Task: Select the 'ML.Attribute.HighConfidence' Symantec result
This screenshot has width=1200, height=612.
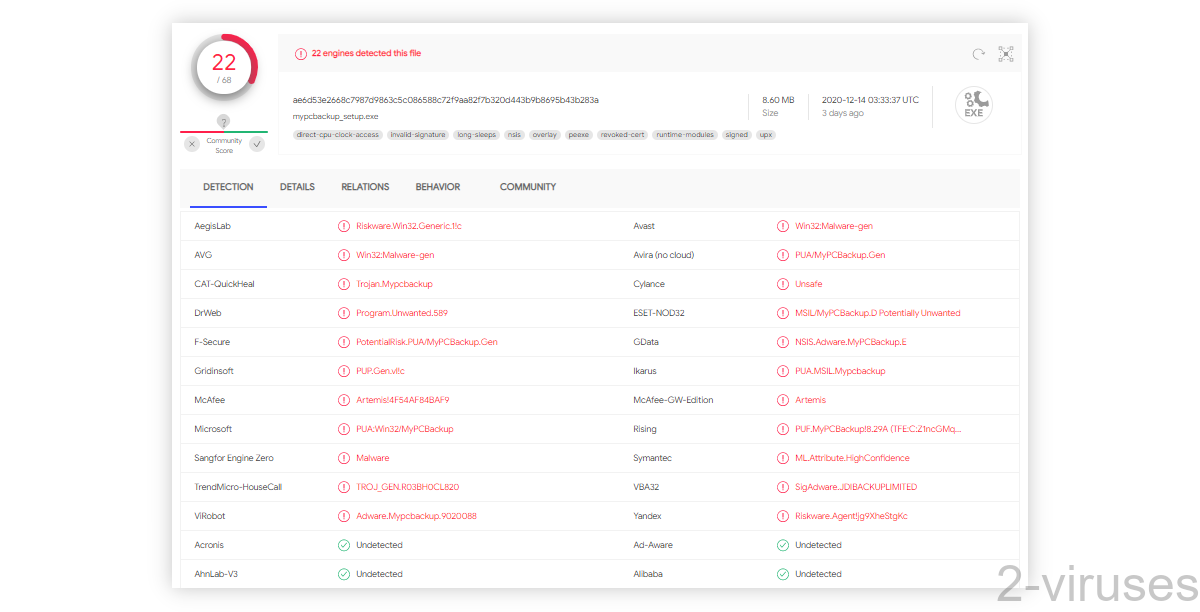Action: pos(852,458)
